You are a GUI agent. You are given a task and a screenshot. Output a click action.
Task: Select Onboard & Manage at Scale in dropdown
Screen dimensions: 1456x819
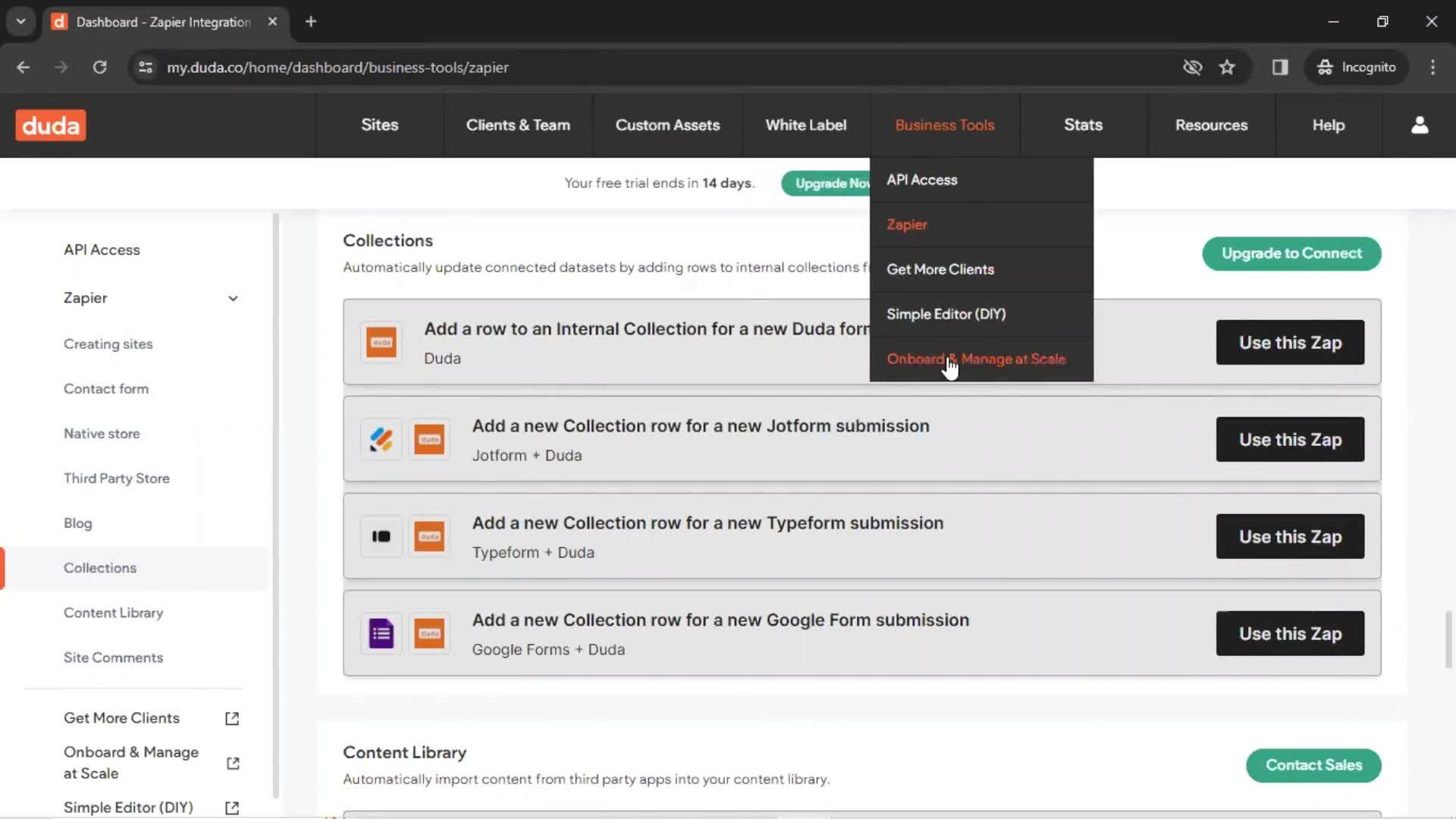click(x=981, y=359)
